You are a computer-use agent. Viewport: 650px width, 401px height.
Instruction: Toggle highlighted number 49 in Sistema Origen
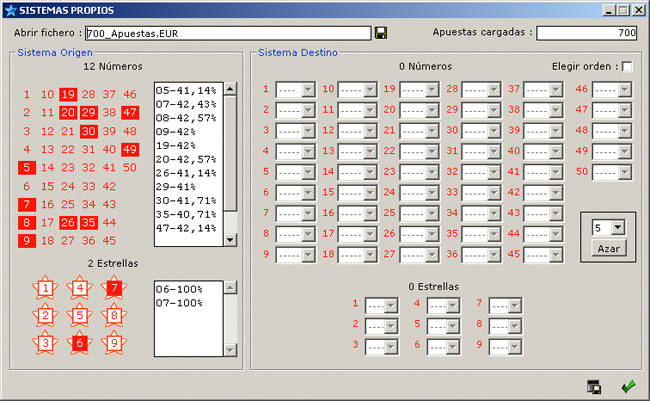(x=130, y=149)
